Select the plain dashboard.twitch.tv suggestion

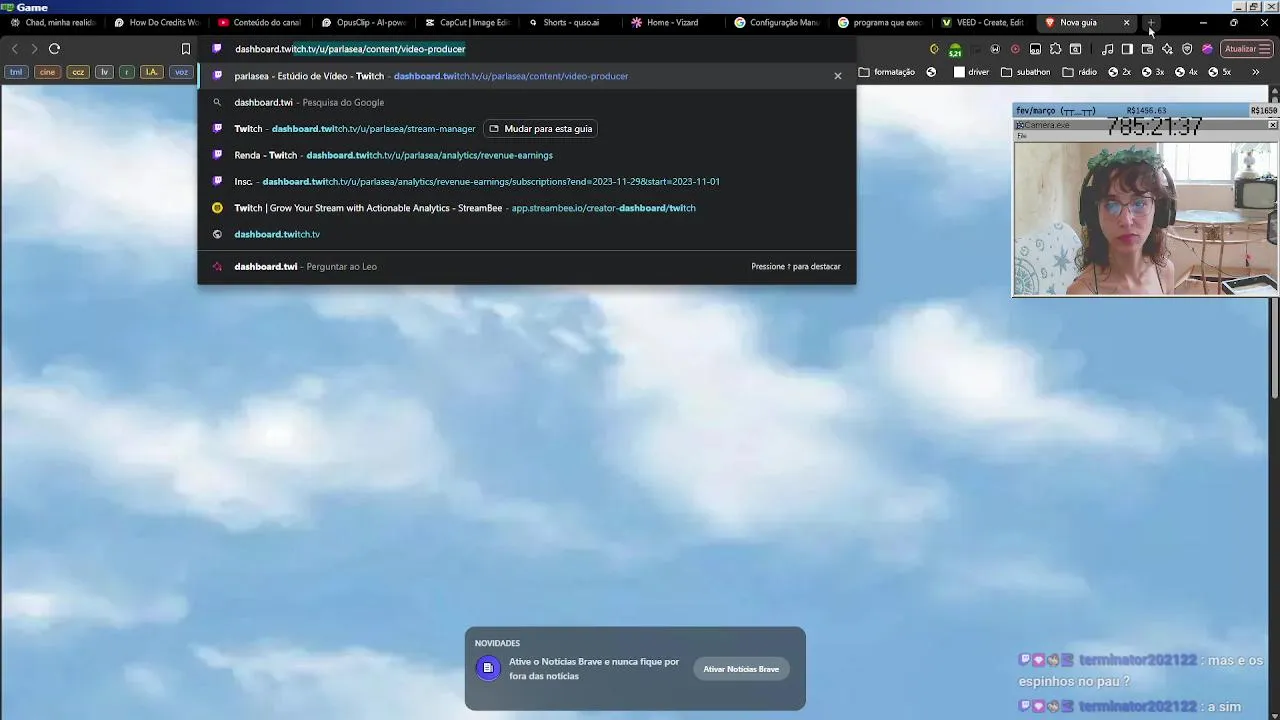click(x=527, y=234)
